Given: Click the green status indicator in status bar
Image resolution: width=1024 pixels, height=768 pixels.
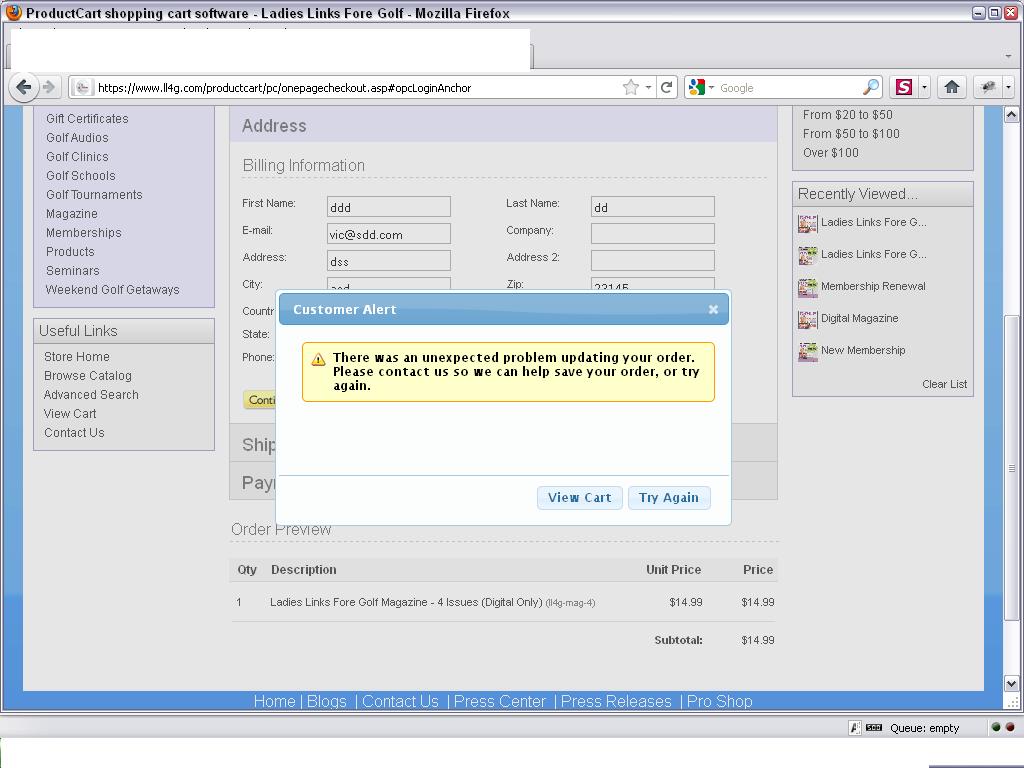Looking at the screenshot, I should [x=996, y=727].
